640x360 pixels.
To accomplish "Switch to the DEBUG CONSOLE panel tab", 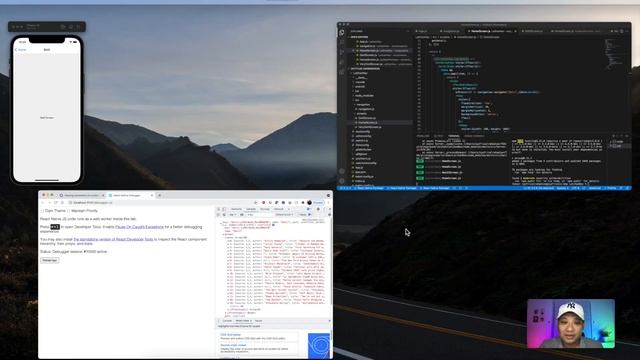I will click(x=474, y=136).
